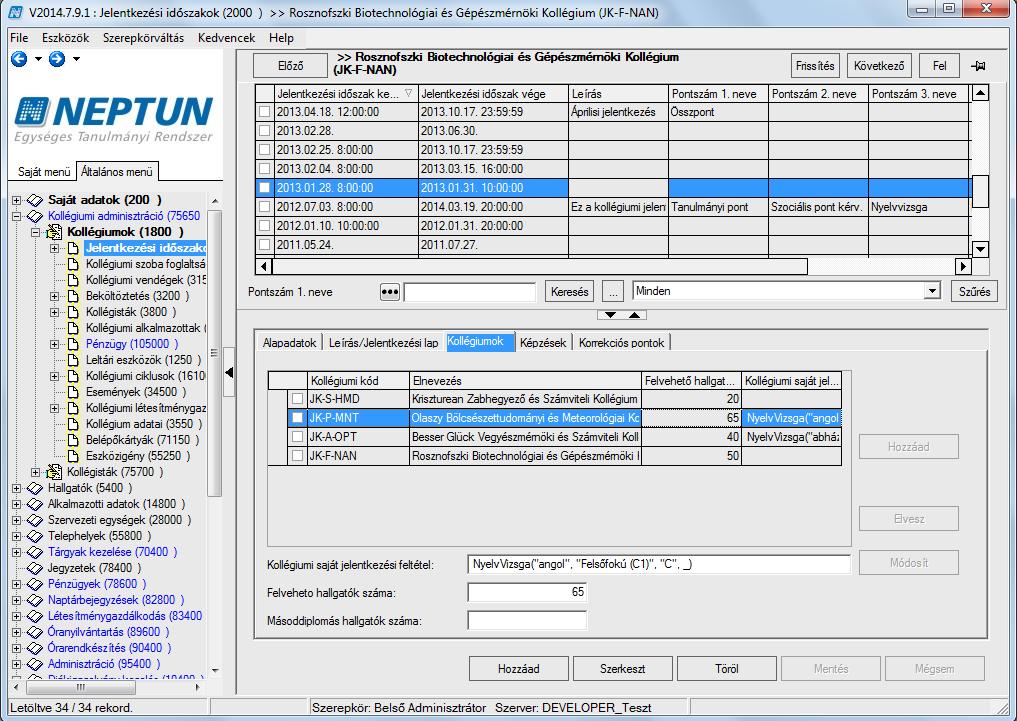Switch to the Képzések tab
The image size is (1017, 721).
coord(543,342)
